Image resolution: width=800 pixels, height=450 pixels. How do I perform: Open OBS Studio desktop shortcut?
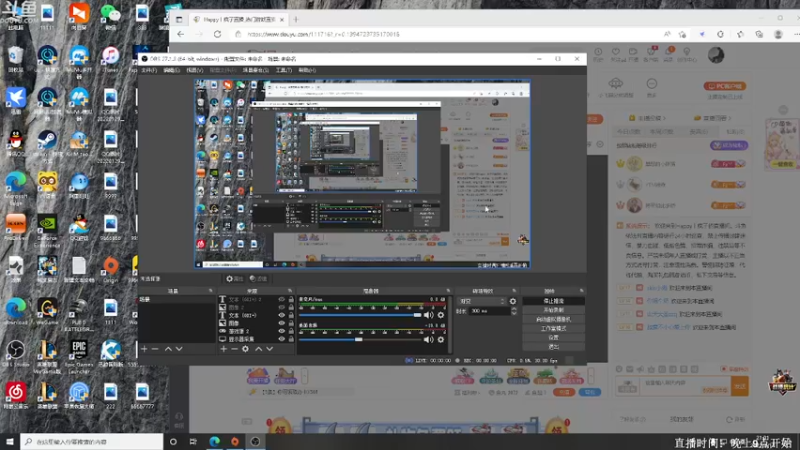[16, 350]
